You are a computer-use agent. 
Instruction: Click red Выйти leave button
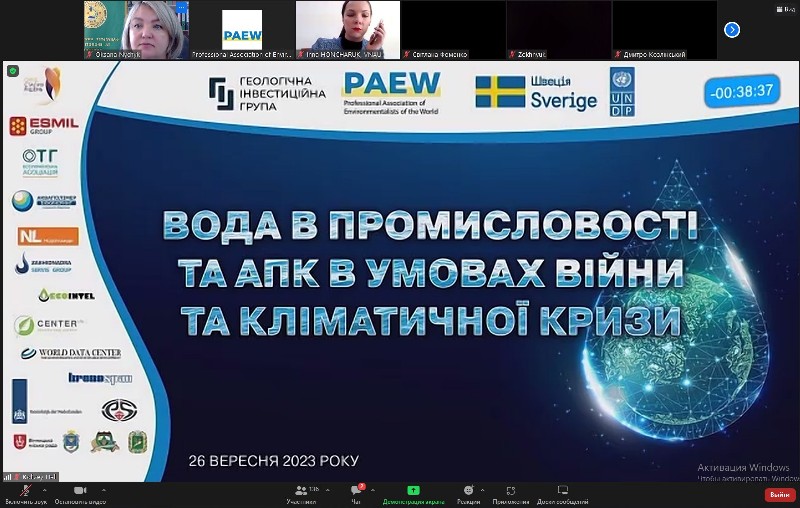click(x=780, y=495)
